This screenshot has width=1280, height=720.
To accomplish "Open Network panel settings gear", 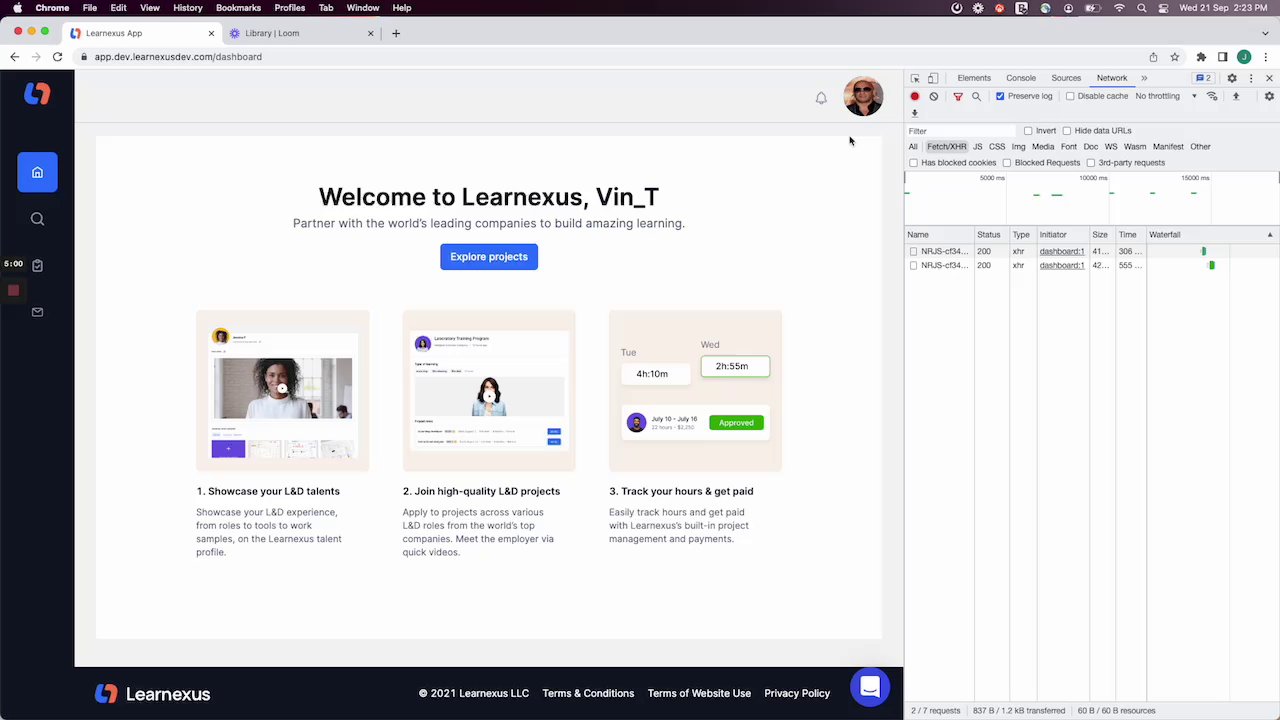I will click(1269, 96).
